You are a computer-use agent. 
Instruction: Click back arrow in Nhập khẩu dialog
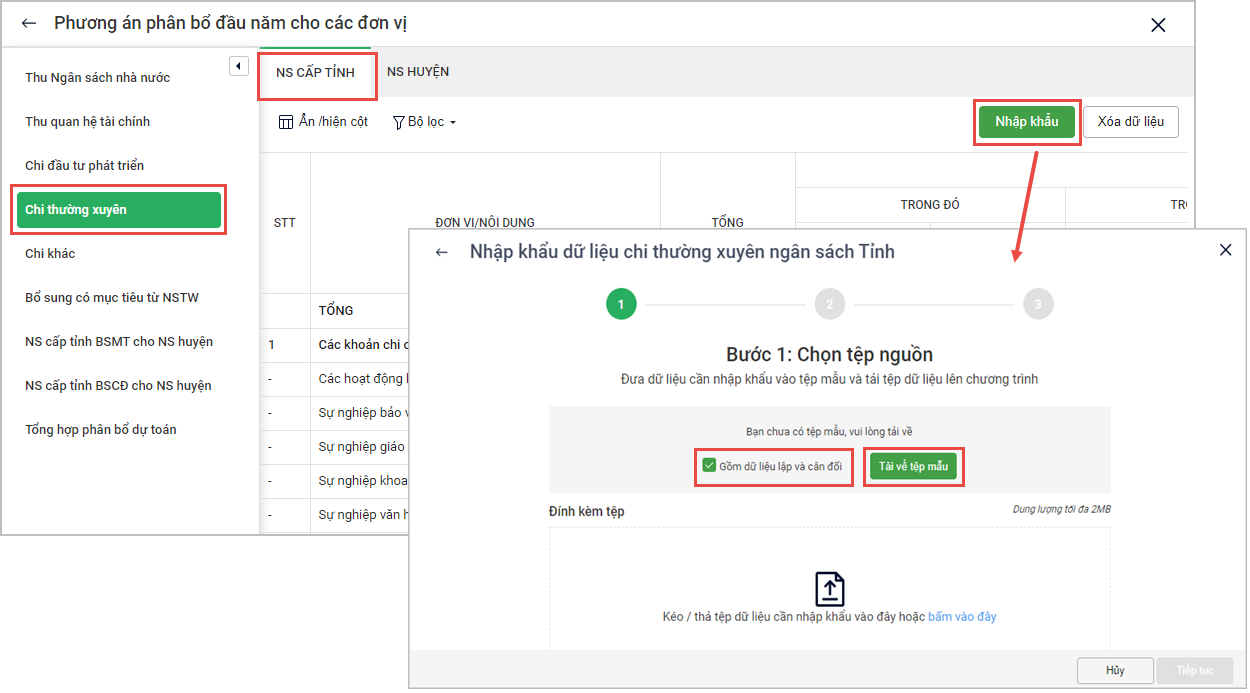[x=441, y=252]
